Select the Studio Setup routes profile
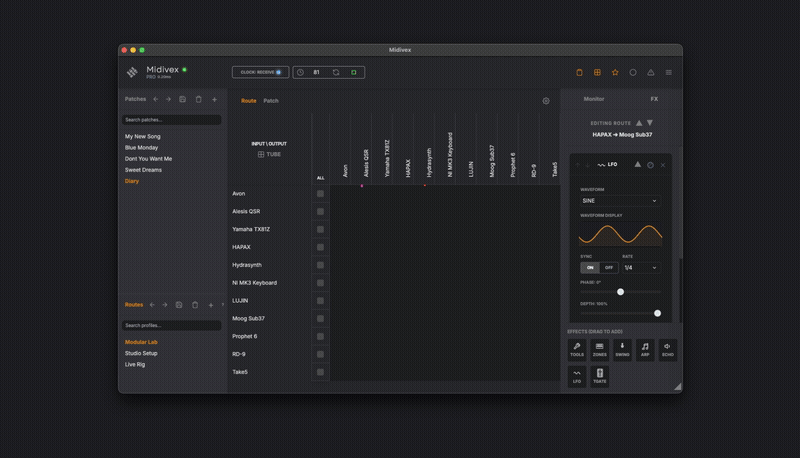Image resolution: width=800 pixels, height=458 pixels. pyautogui.click(x=141, y=353)
